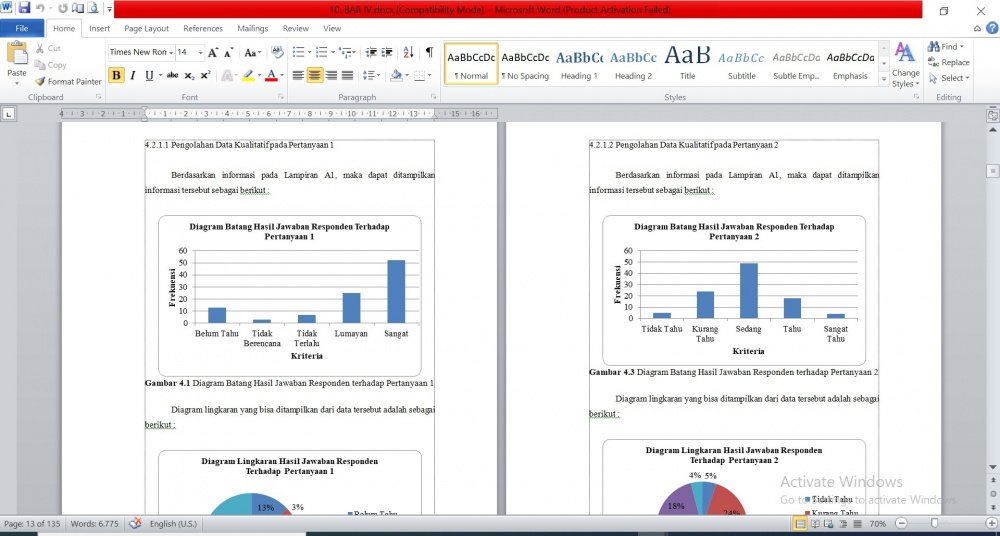The height and width of the screenshot is (536, 1000).
Task: Expand the Styles gallery more arrow
Action: pos(884,80)
